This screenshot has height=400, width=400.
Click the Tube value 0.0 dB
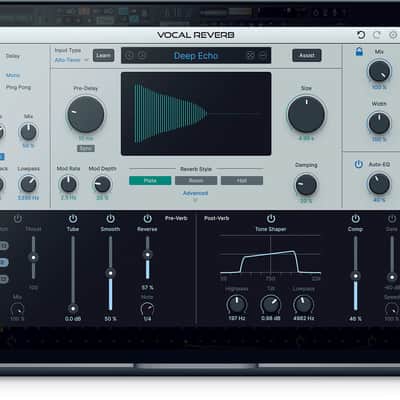tap(73, 319)
